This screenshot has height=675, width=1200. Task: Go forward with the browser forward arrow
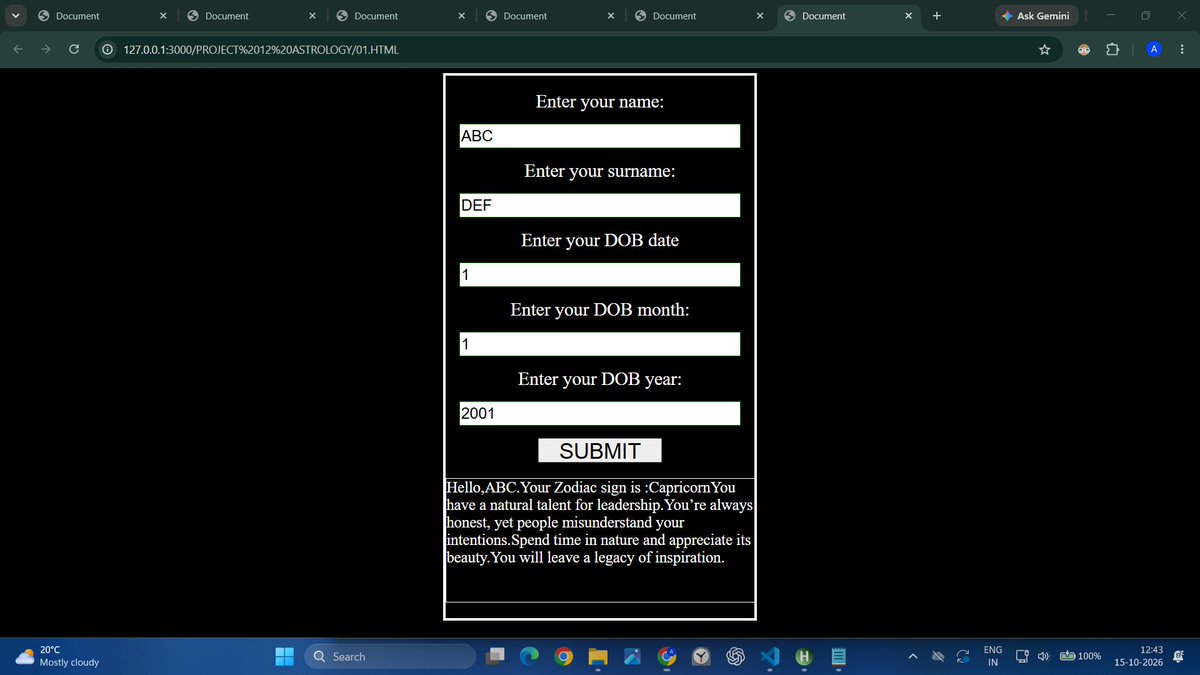click(46, 50)
